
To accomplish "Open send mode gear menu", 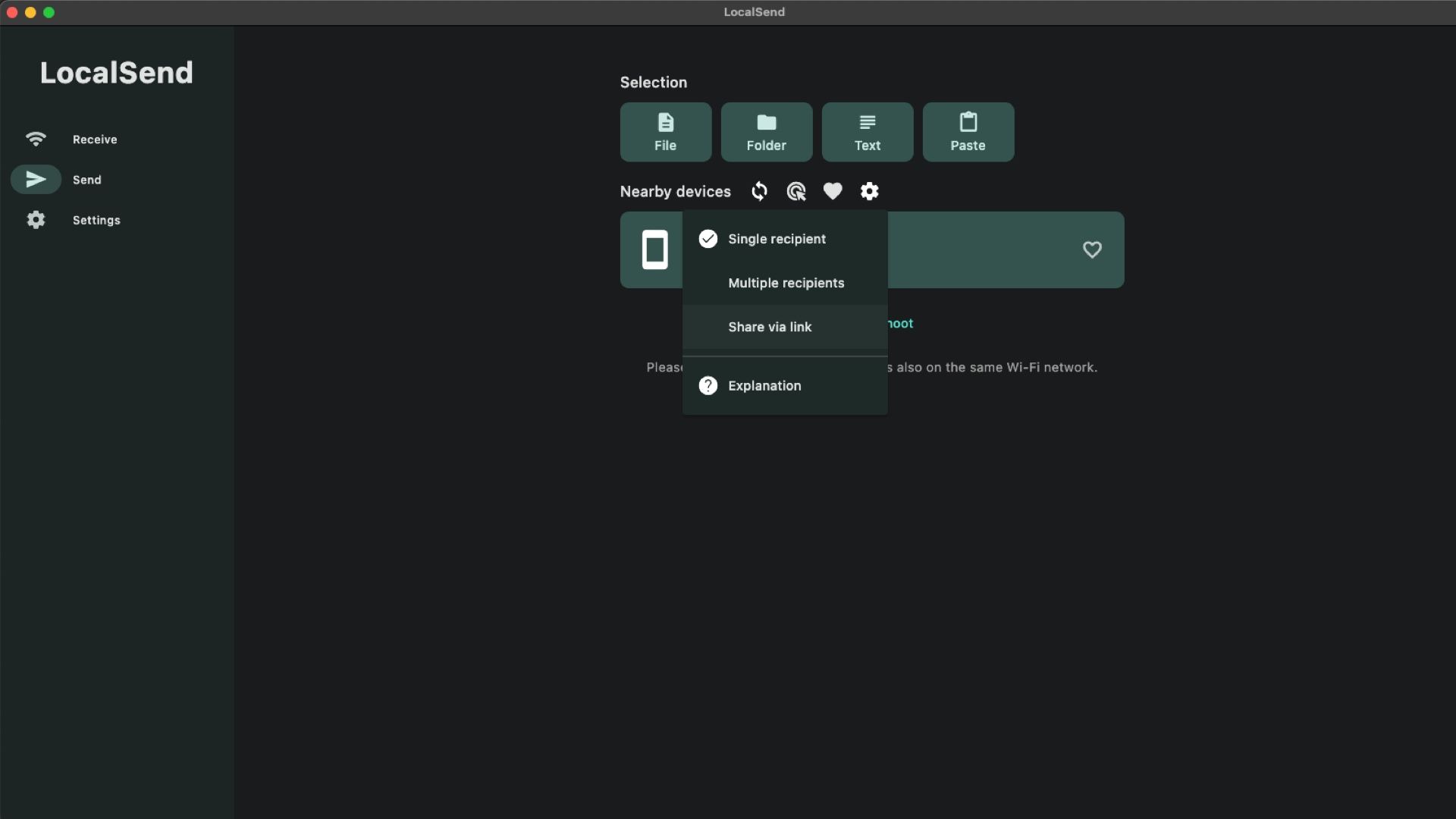I will 870,191.
